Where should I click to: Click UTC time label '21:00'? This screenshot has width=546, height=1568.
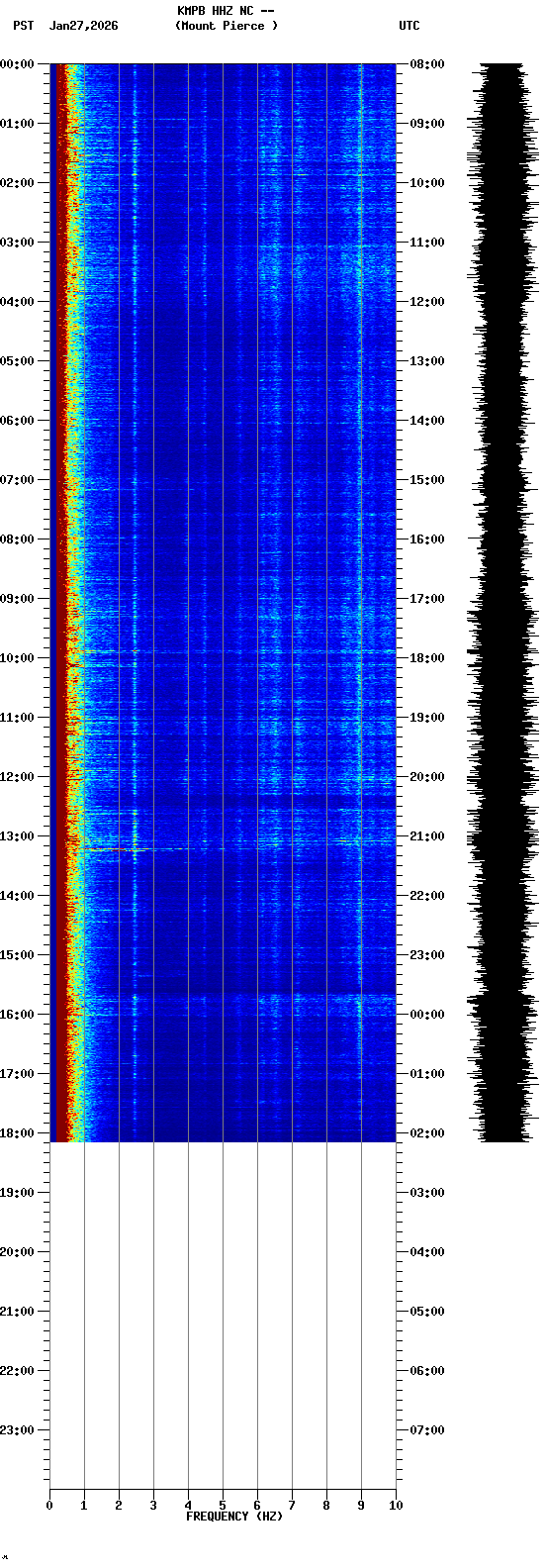point(427,836)
